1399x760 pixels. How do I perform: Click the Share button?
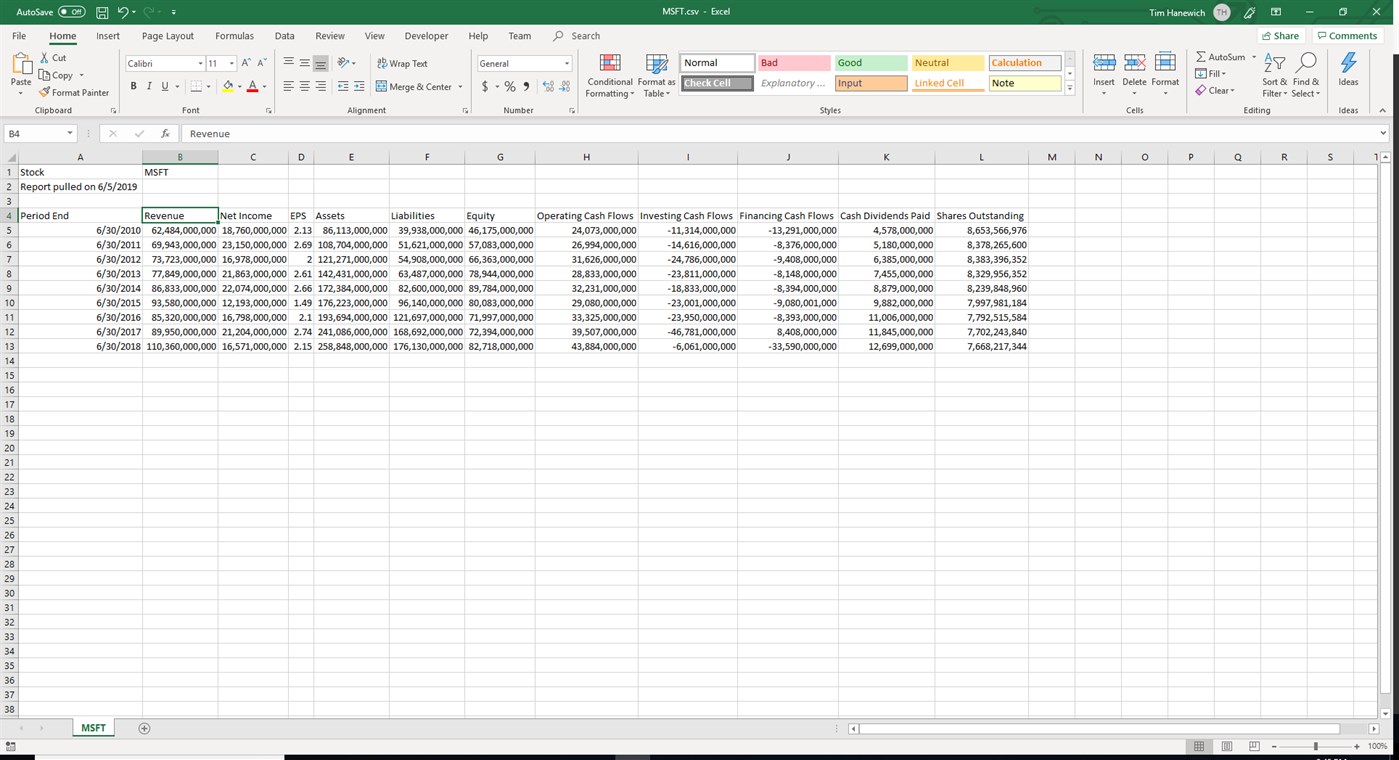click(x=1281, y=36)
